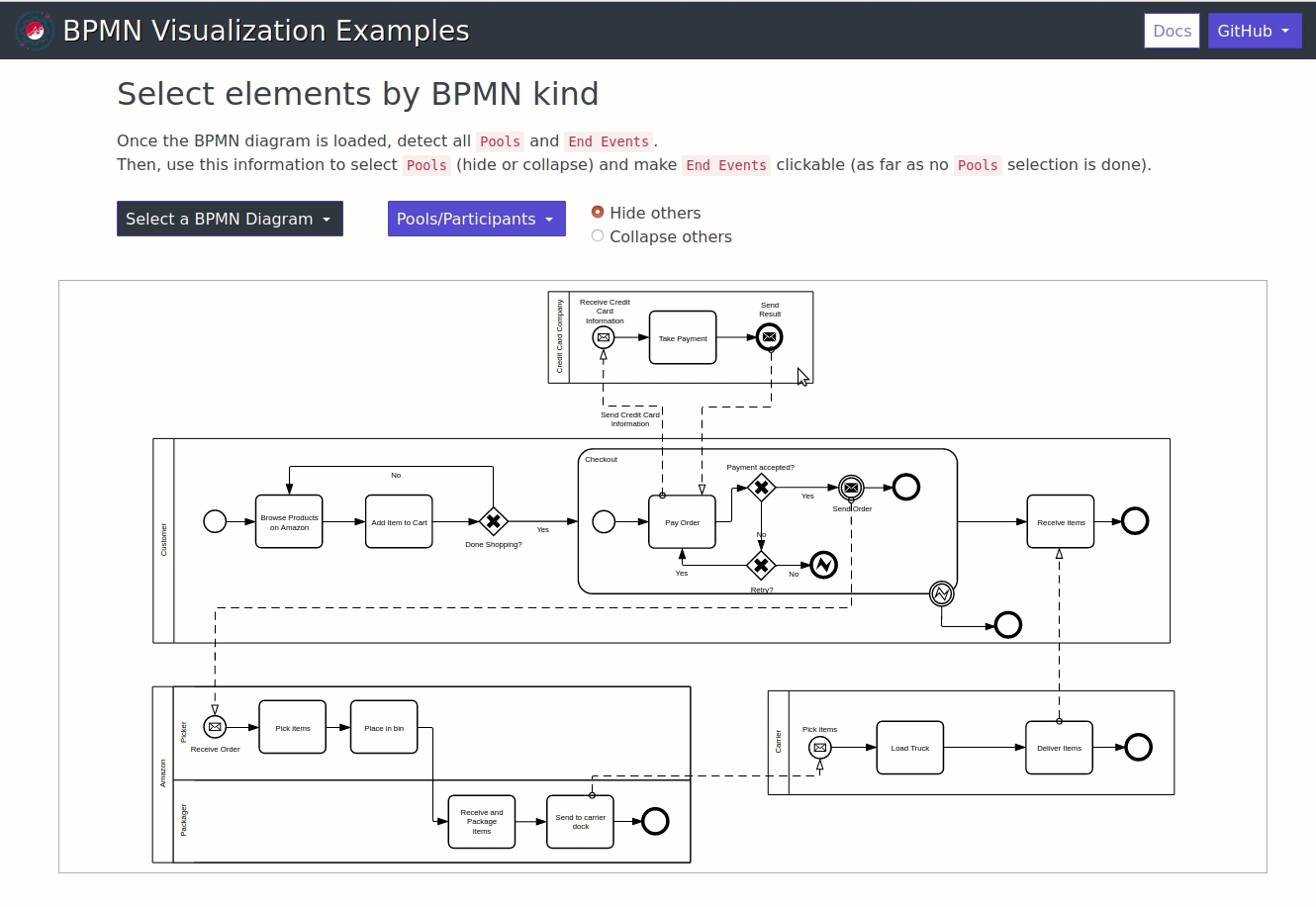
Task: Select the Customer pool label
Action: 164,539
